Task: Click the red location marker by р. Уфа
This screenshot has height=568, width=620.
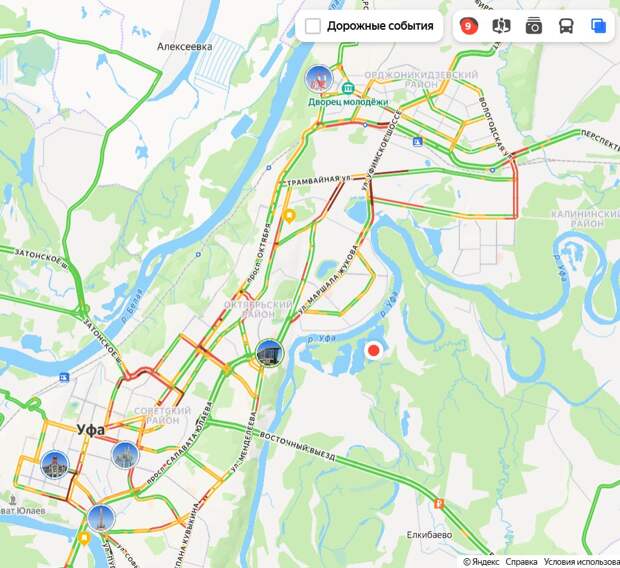Action: (374, 350)
